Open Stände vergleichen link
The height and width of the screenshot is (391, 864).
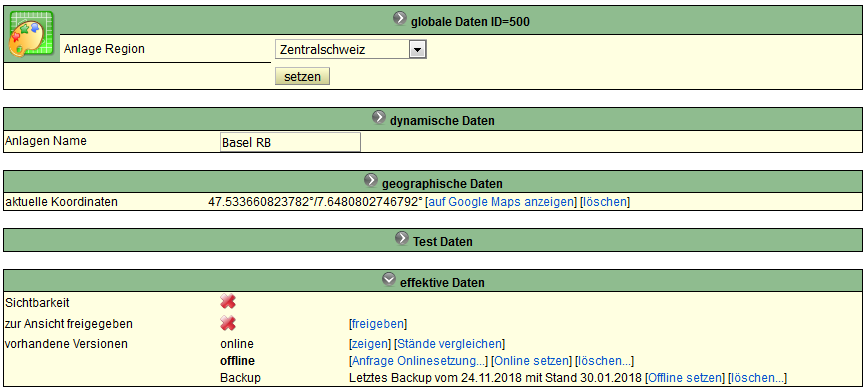(x=449, y=344)
